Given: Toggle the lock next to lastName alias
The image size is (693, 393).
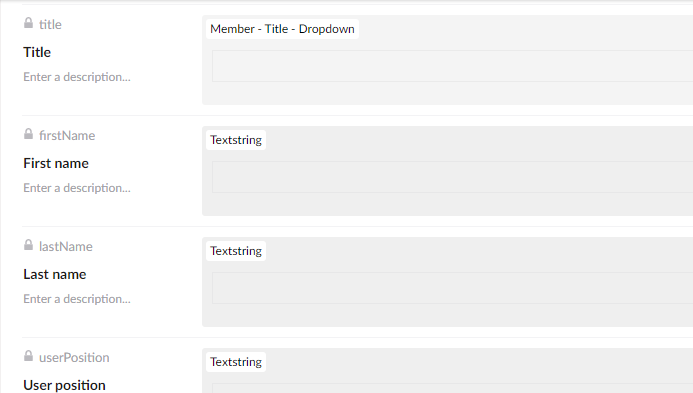Looking at the screenshot, I should pos(28,245).
